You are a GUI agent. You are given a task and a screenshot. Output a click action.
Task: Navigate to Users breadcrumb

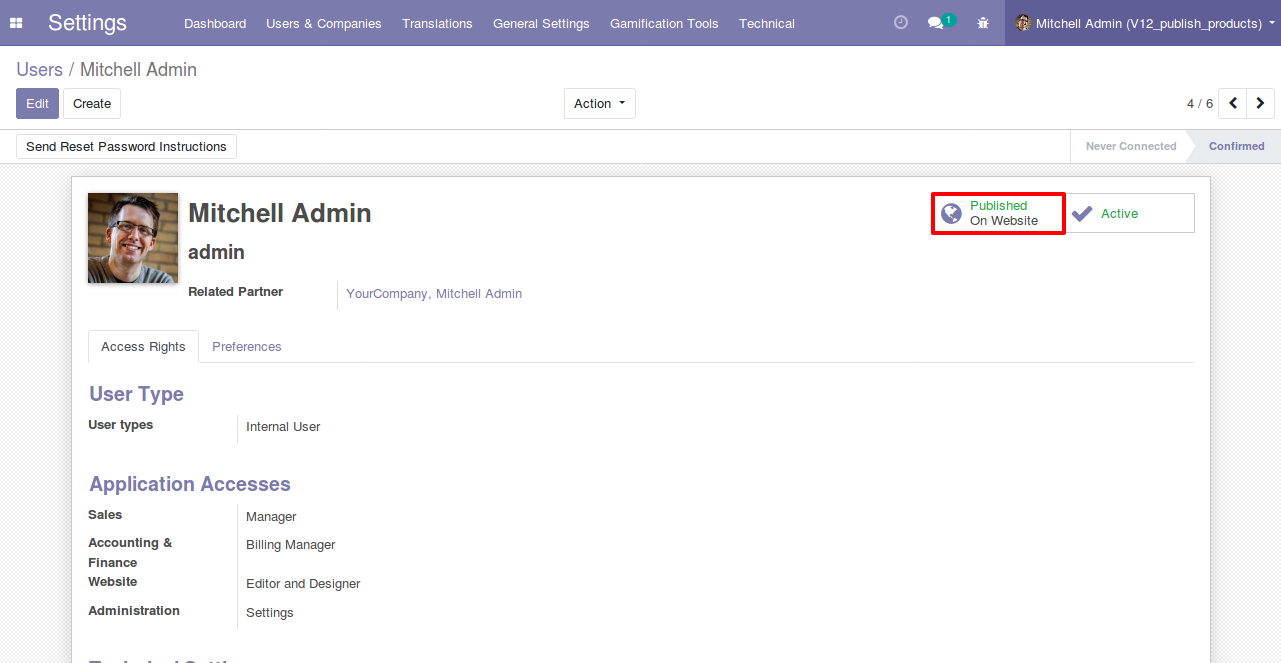coord(39,69)
